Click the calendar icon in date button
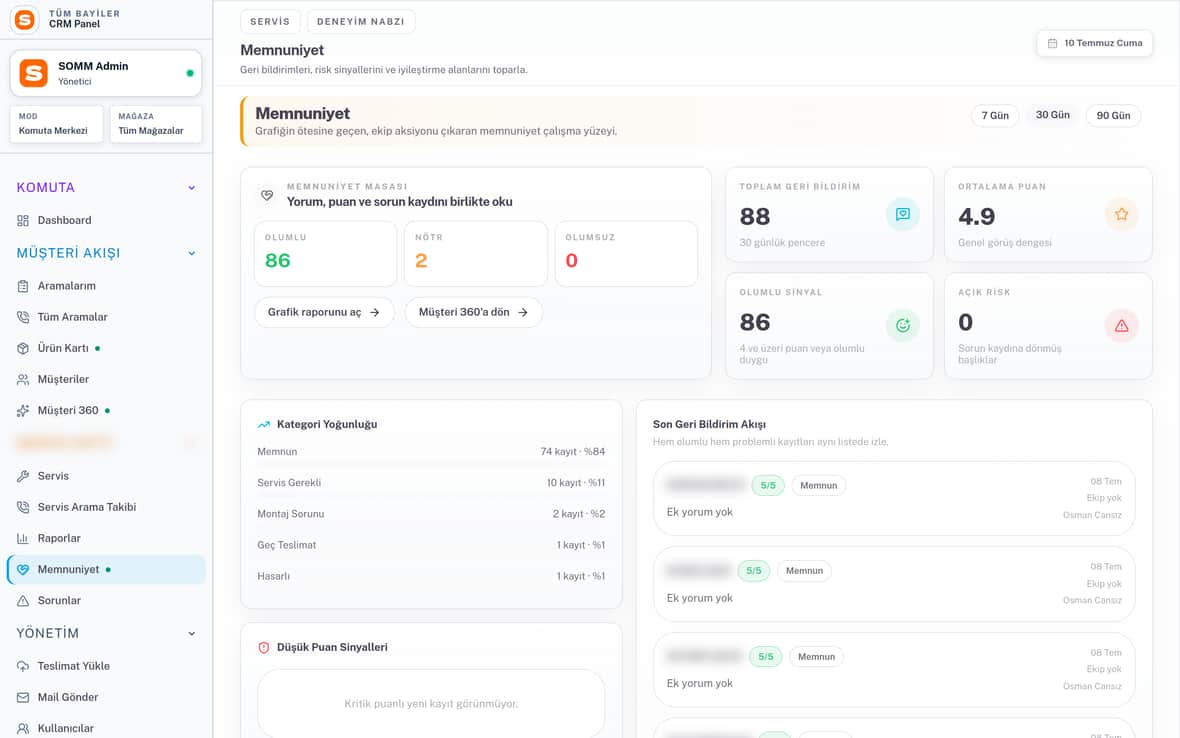1180x738 pixels. point(1052,44)
